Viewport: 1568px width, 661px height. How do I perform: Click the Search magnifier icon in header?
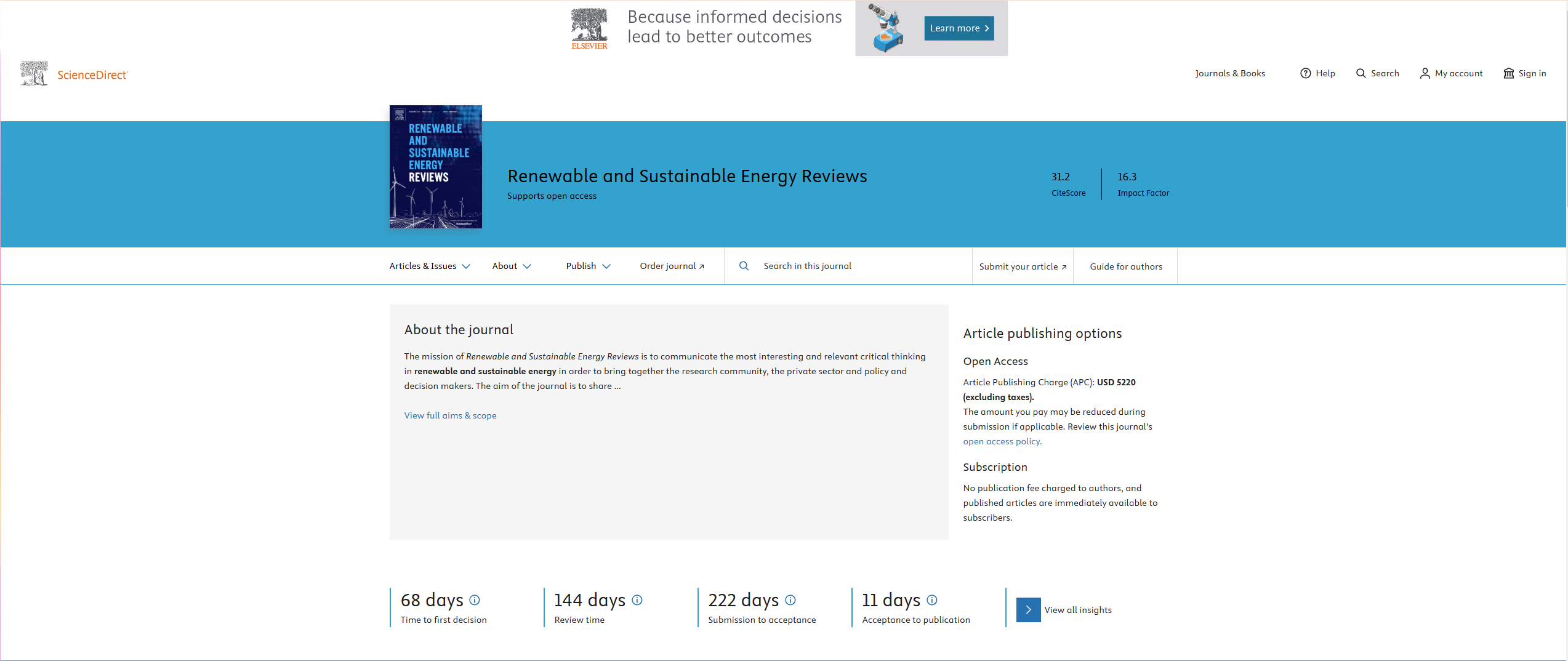pyautogui.click(x=1361, y=73)
